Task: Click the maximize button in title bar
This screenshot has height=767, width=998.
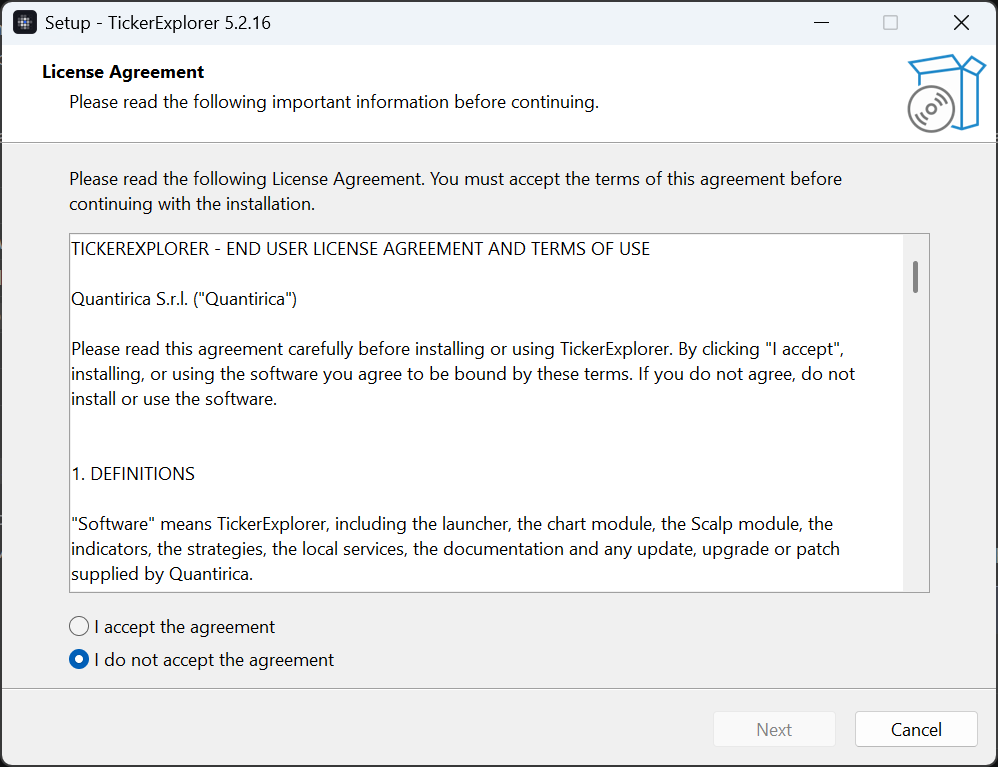Action: click(x=890, y=23)
